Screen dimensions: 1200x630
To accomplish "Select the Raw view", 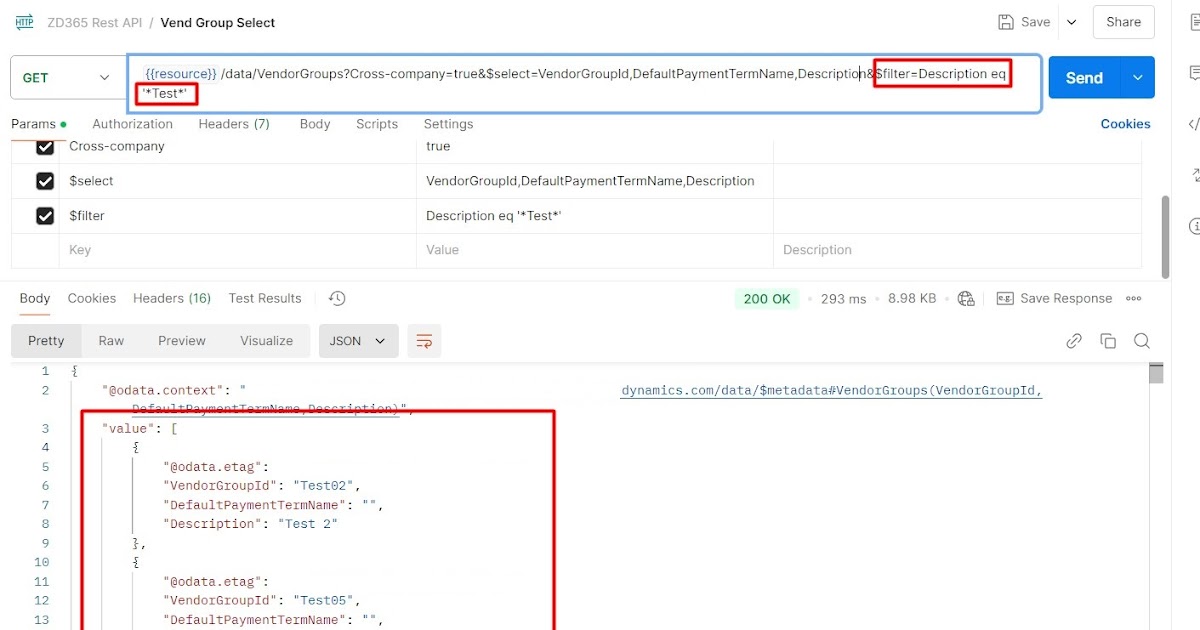I will point(111,341).
